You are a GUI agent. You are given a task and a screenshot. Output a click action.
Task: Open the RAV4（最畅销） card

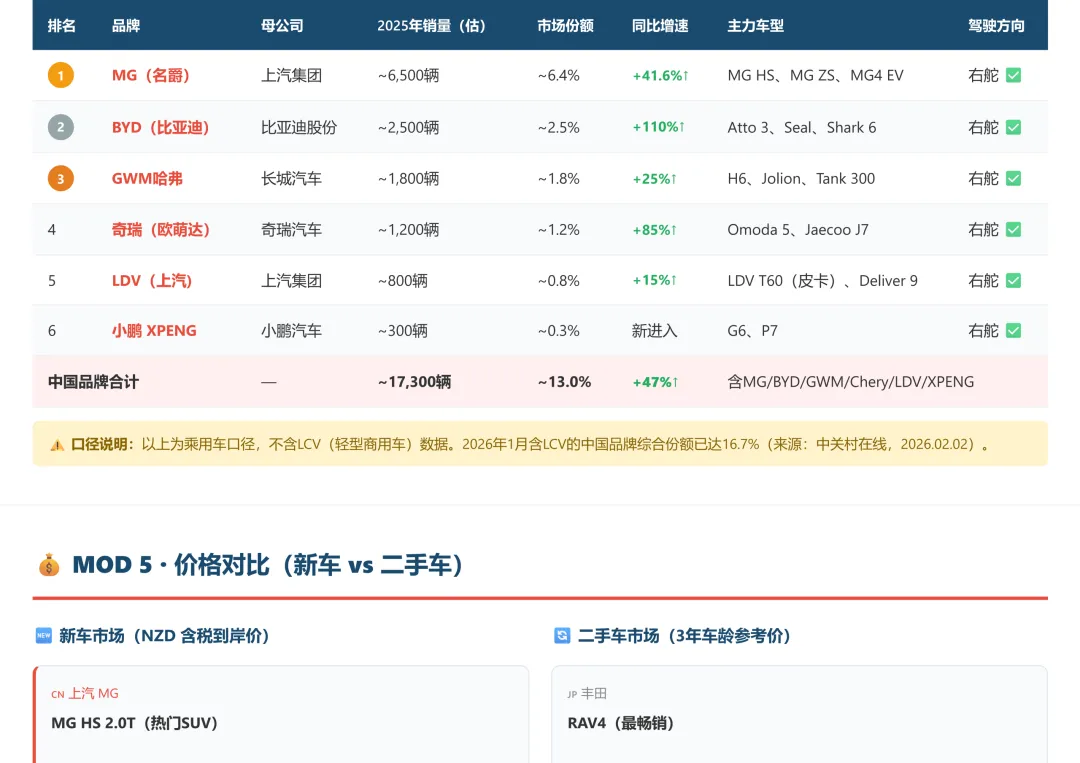[x=799, y=714]
